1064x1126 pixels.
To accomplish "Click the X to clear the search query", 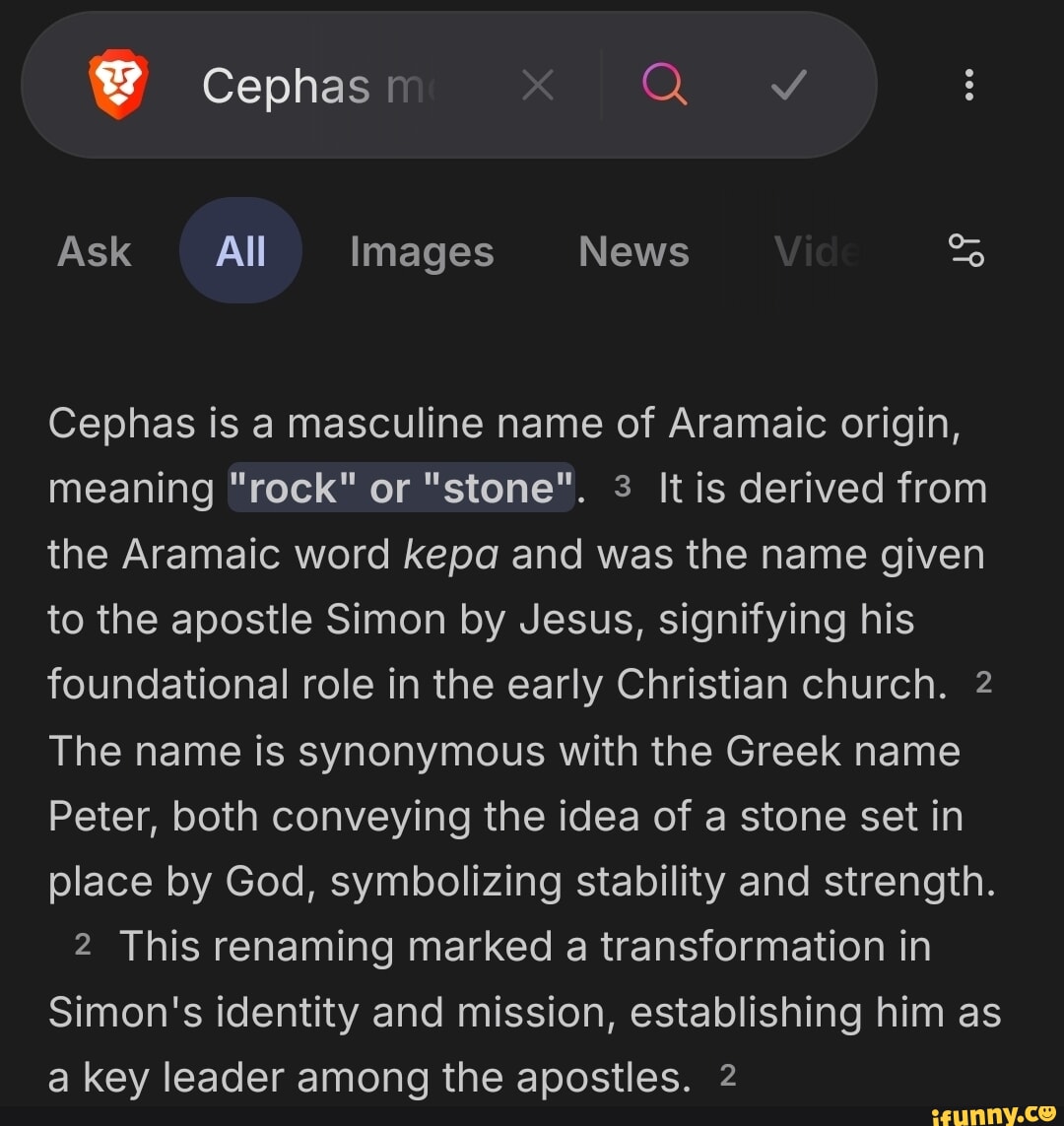I will click(538, 85).
